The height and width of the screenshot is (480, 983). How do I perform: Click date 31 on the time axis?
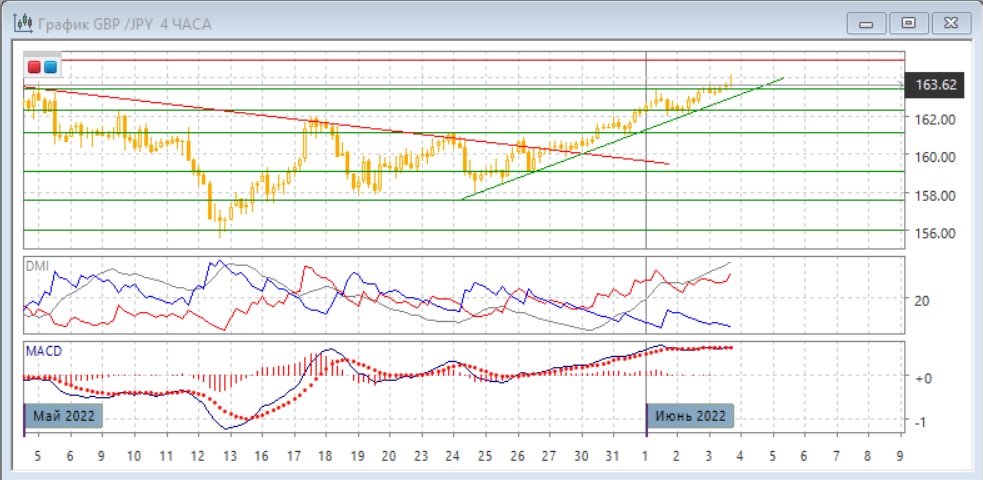pos(613,455)
